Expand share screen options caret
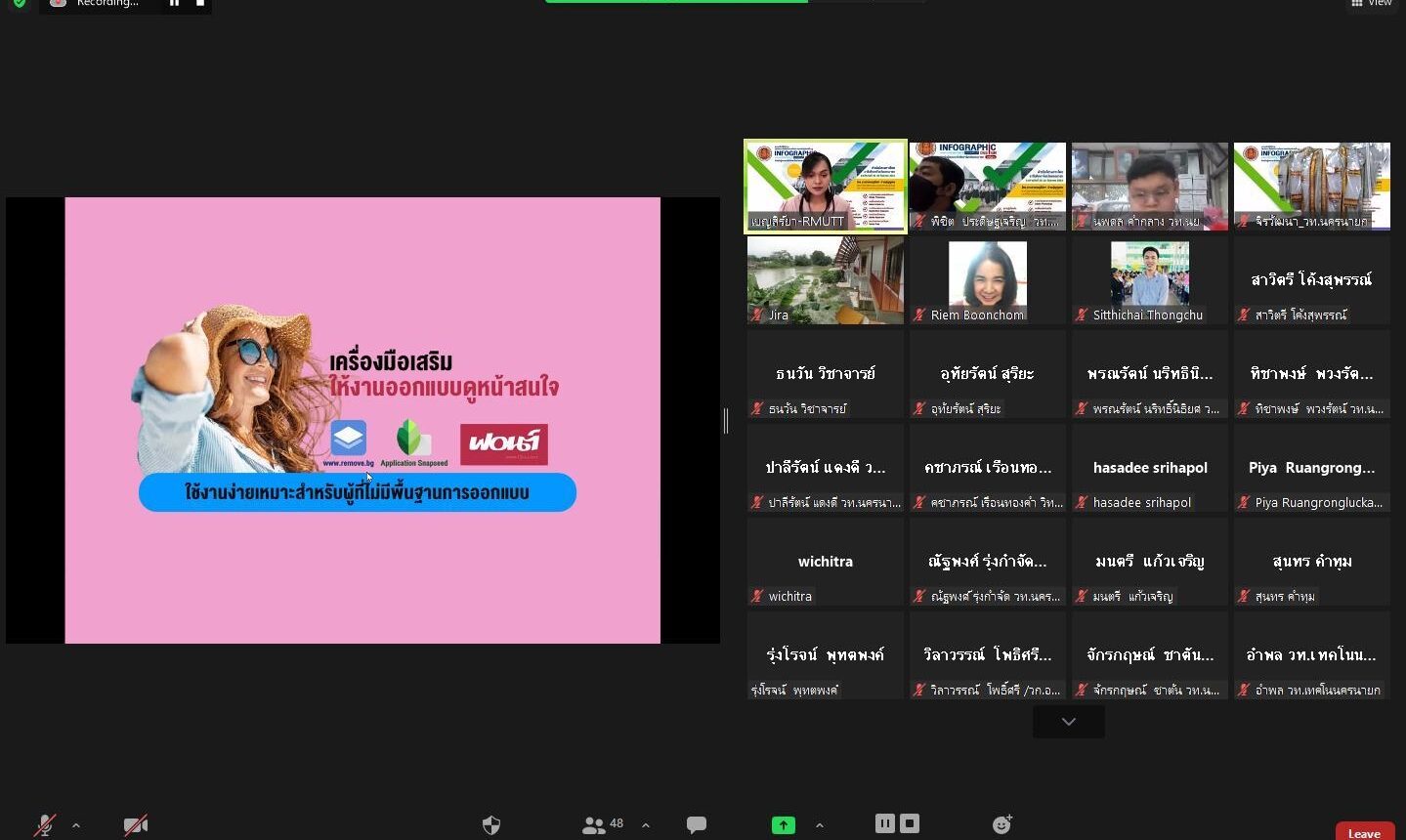Screen dimensions: 1406x840 point(820,825)
